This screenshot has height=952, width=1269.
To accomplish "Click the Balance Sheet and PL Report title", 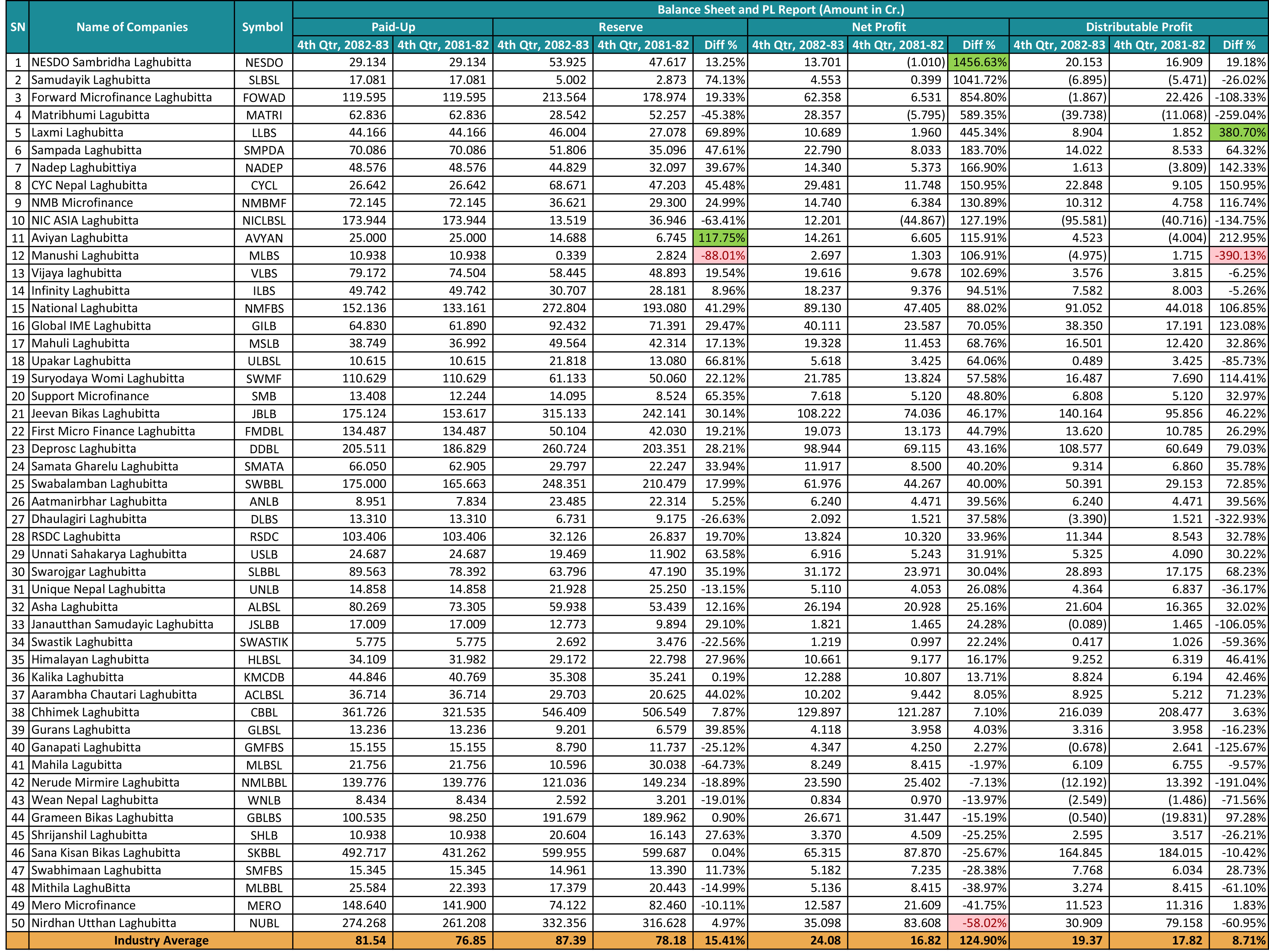I will 780,10.
